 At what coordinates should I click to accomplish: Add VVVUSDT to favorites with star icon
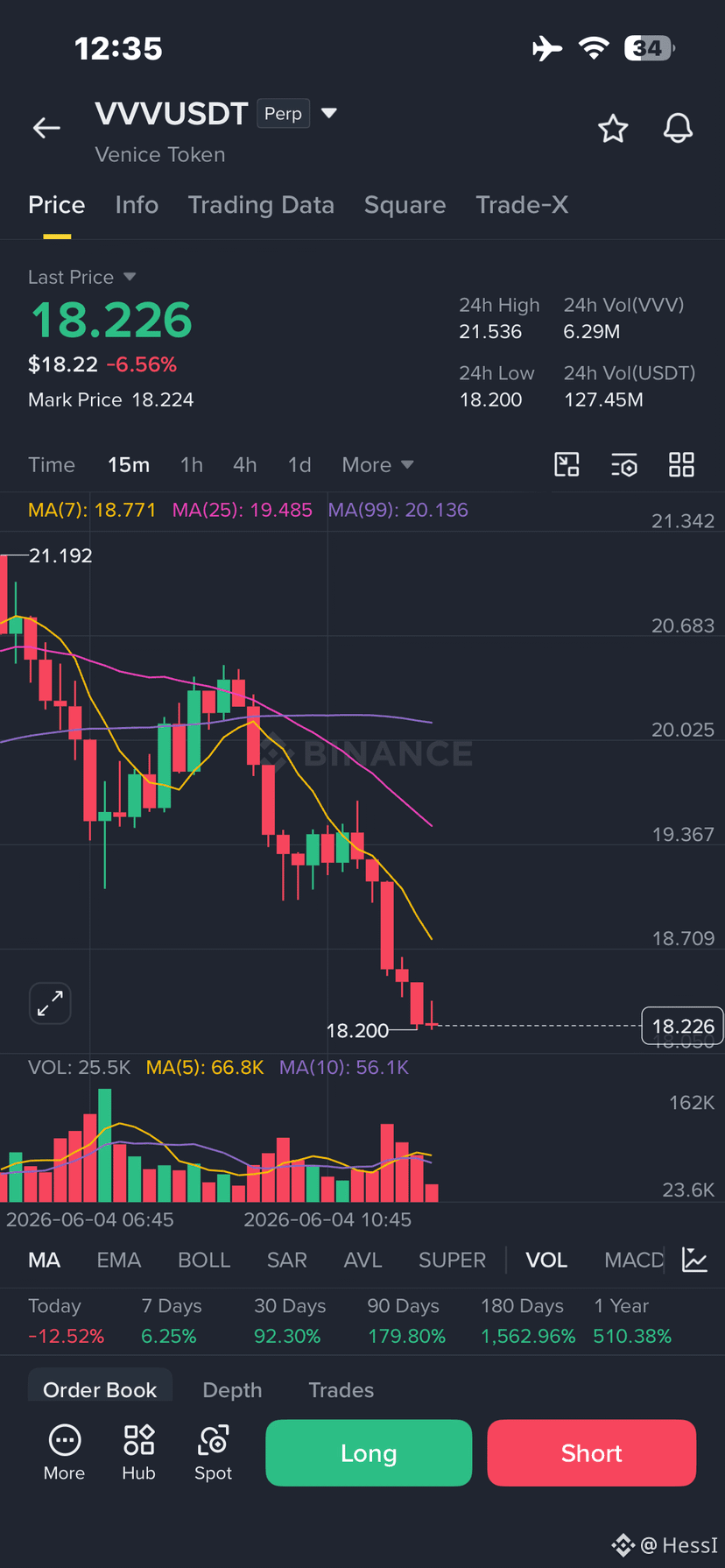(613, 129)
